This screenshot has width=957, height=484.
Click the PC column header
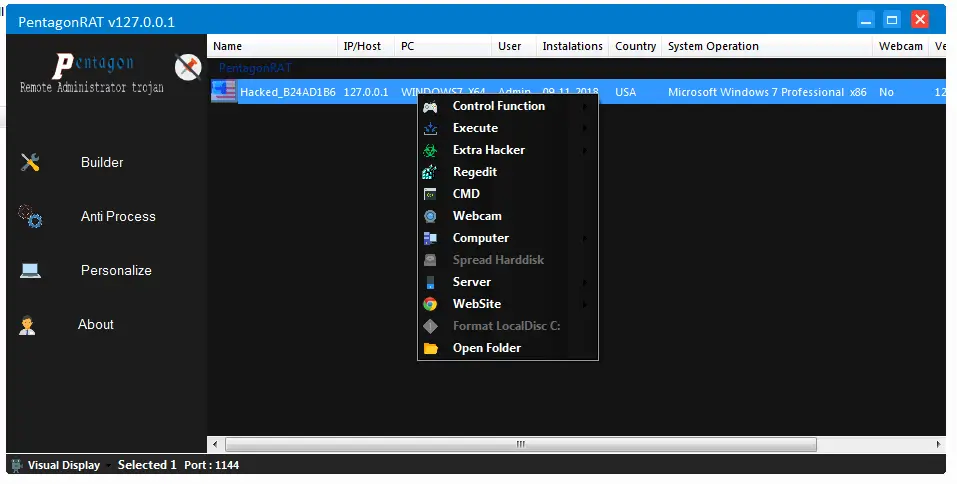click(x=443, y=46)
